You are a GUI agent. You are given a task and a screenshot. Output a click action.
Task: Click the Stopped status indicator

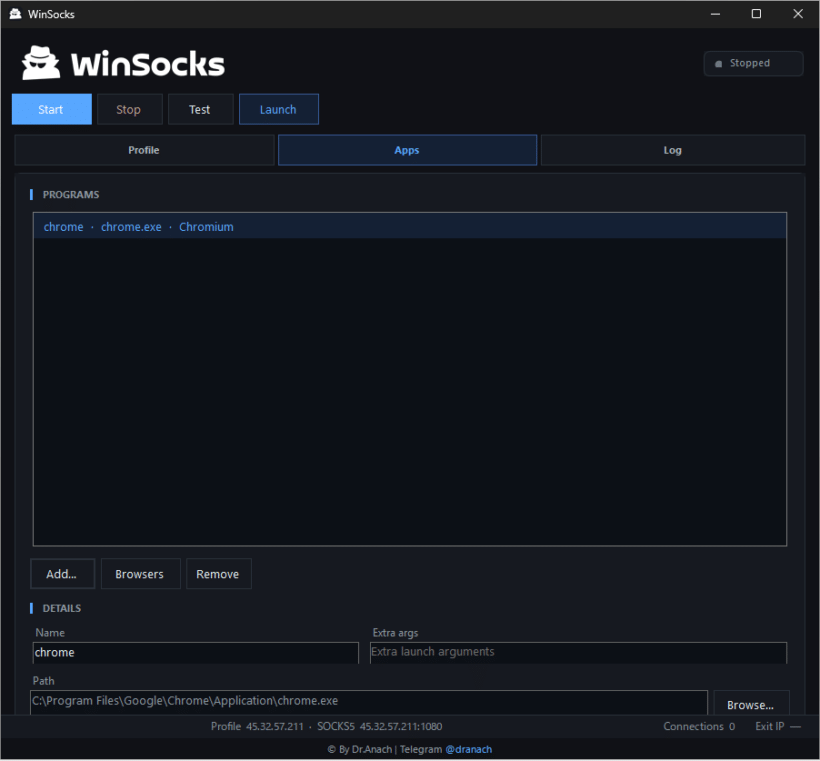click(x=753, y=63)
